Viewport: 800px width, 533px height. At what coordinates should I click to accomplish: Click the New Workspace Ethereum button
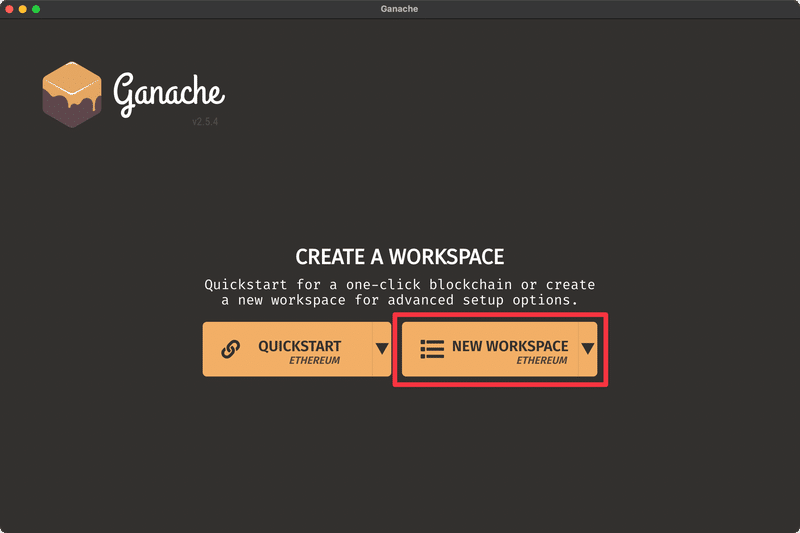click(490, 349)
